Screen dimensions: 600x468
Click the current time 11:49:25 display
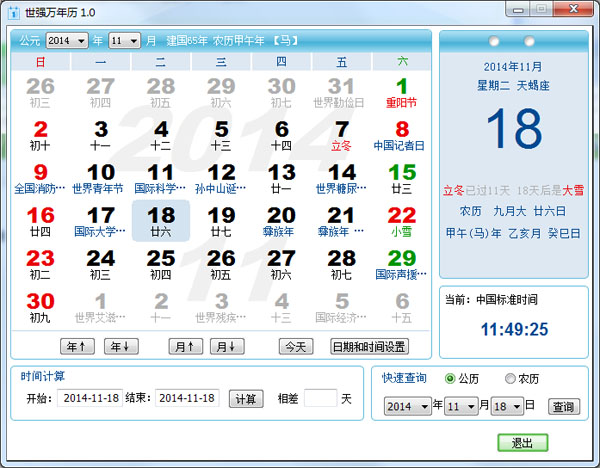coord(514,329)
